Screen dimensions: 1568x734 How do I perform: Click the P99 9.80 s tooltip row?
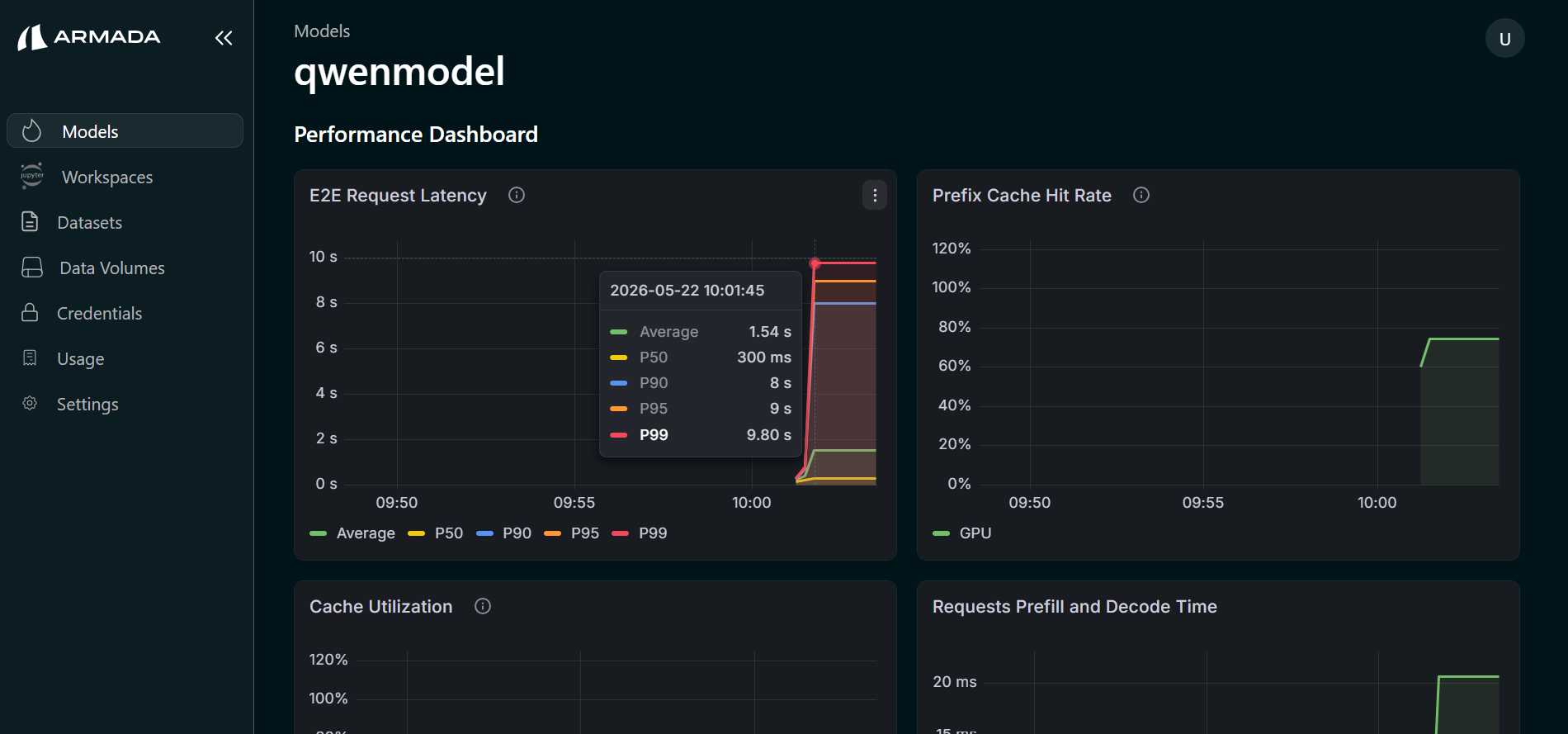(701, 434)
